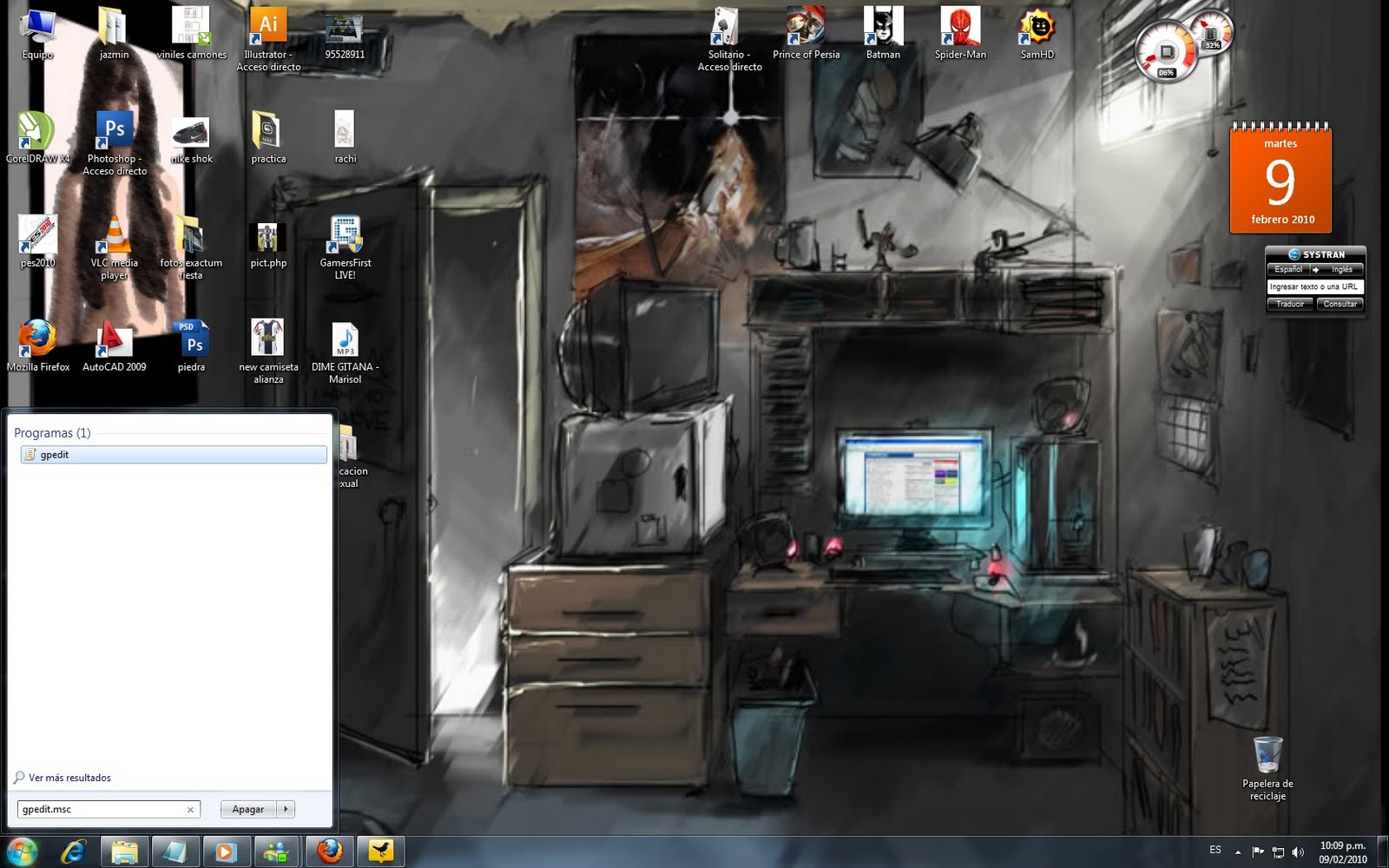The width and height of the screenshot is (1389, 868).
Task: Click SYSTRAN Traducir button
Action: (x=1290, y=304)
